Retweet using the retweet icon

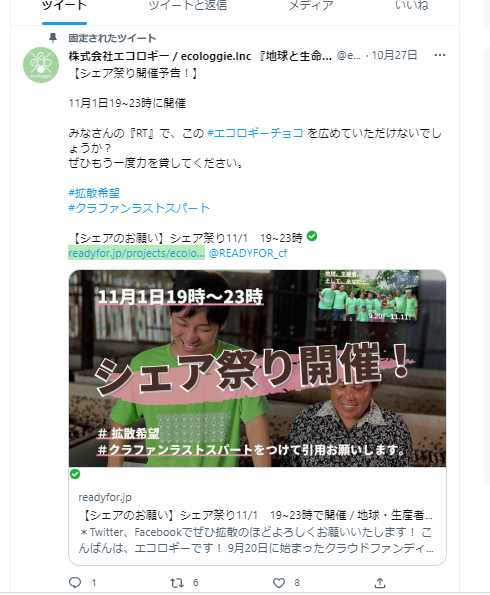(x=176, y=582)
